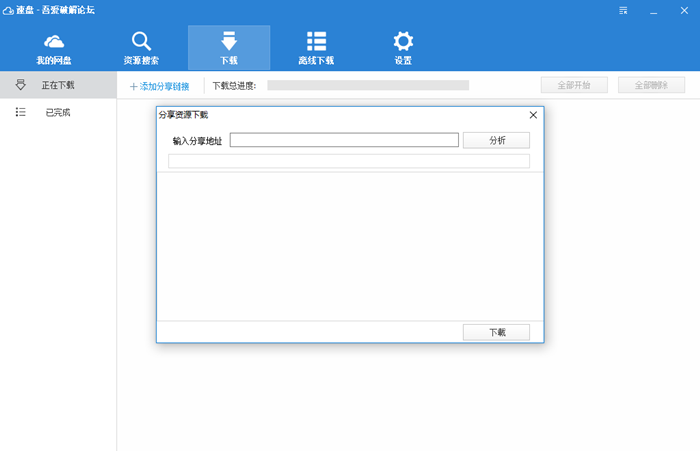Select 已完成 in the sidebar
This screenshot has height=451, width=700.
coord(58,113)
